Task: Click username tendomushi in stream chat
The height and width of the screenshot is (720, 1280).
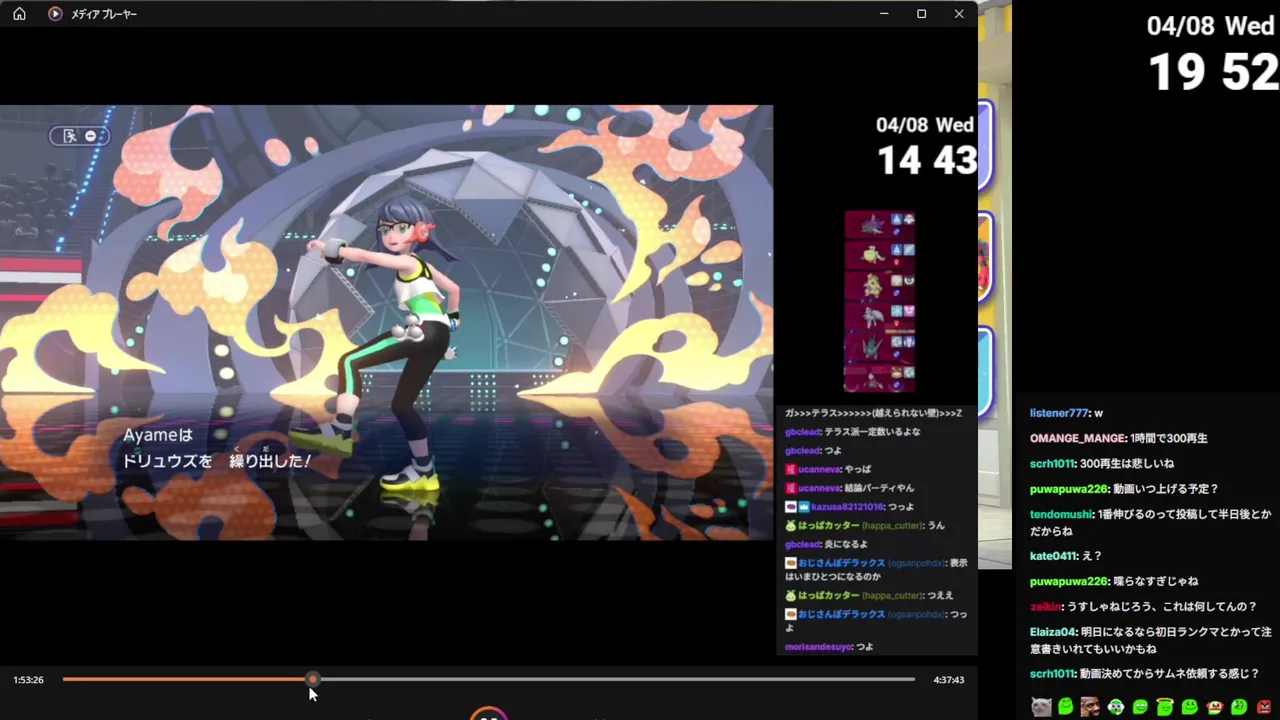Action: (x=1061, y=514)
